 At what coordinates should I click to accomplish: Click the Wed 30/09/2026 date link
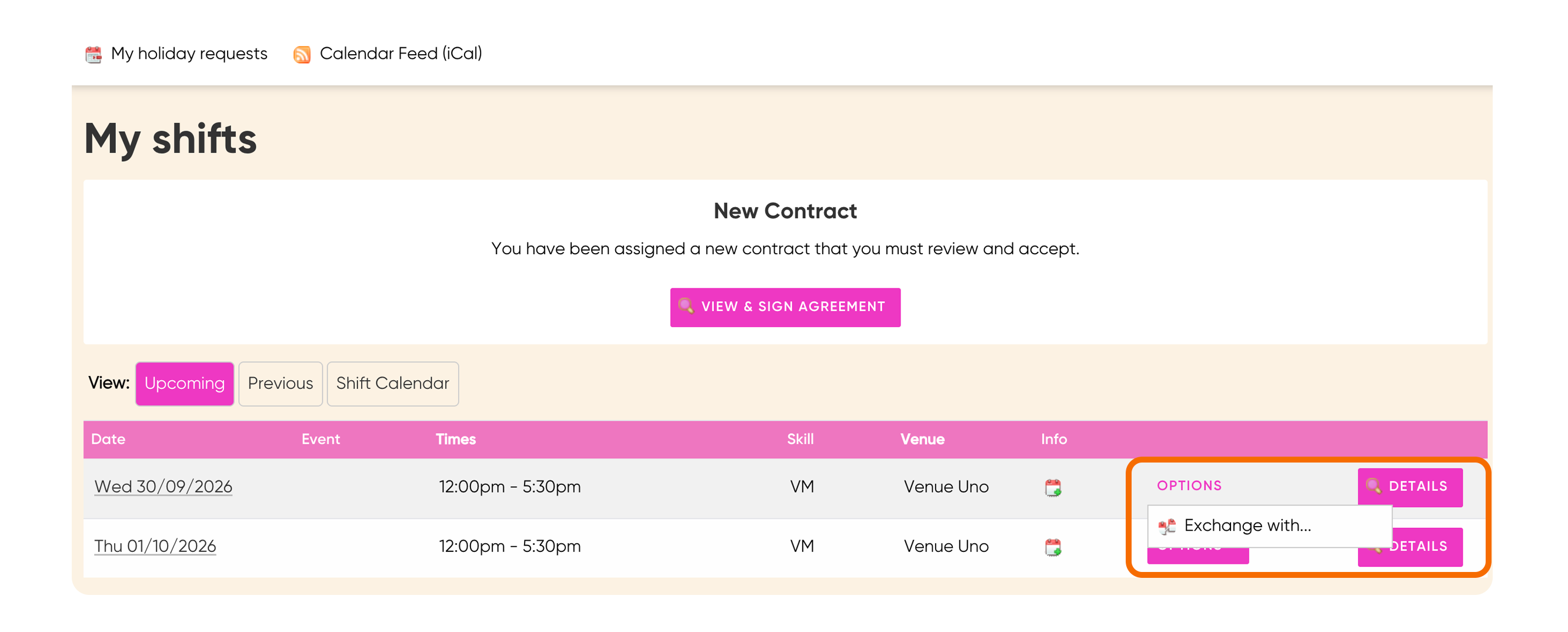click(x=163, y=487)
